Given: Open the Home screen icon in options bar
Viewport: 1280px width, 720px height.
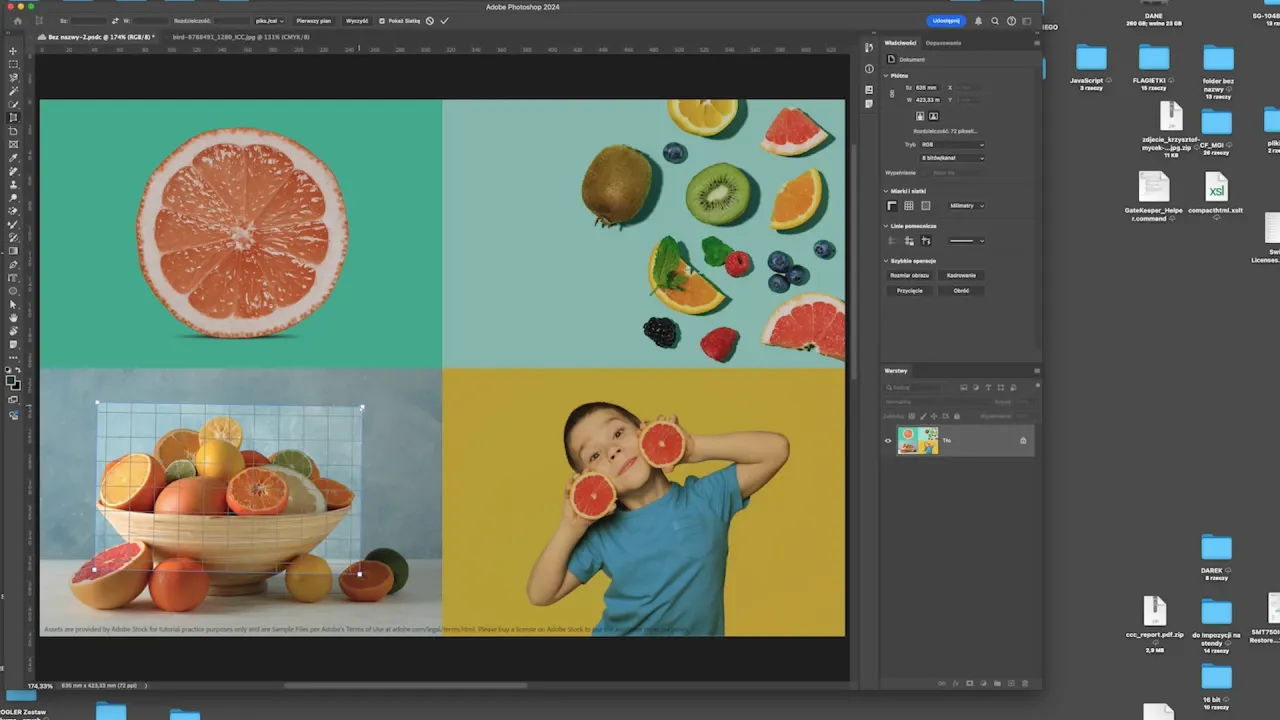Looking at the screenshot, I should click(x=17, y=20).
